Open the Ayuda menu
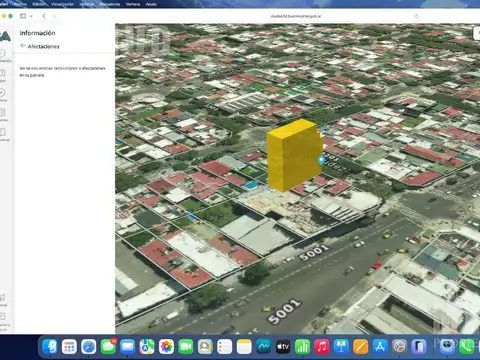 coord(151,4)
